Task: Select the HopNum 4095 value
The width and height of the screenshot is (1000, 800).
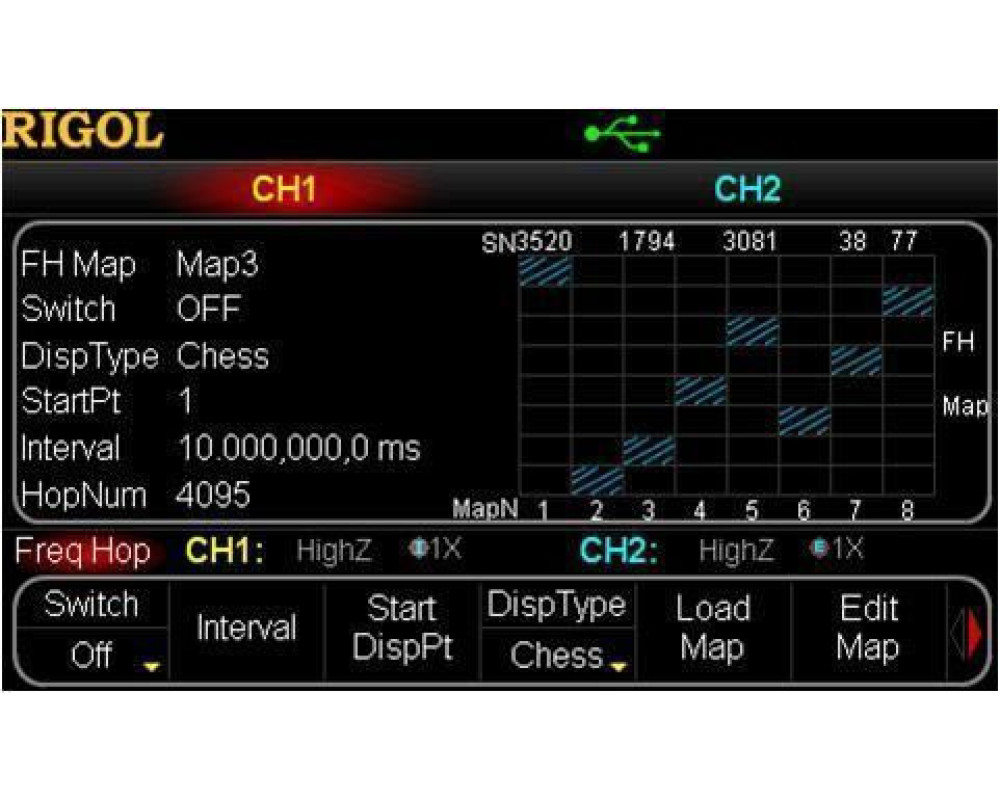Action: click(x=213, y=495)
